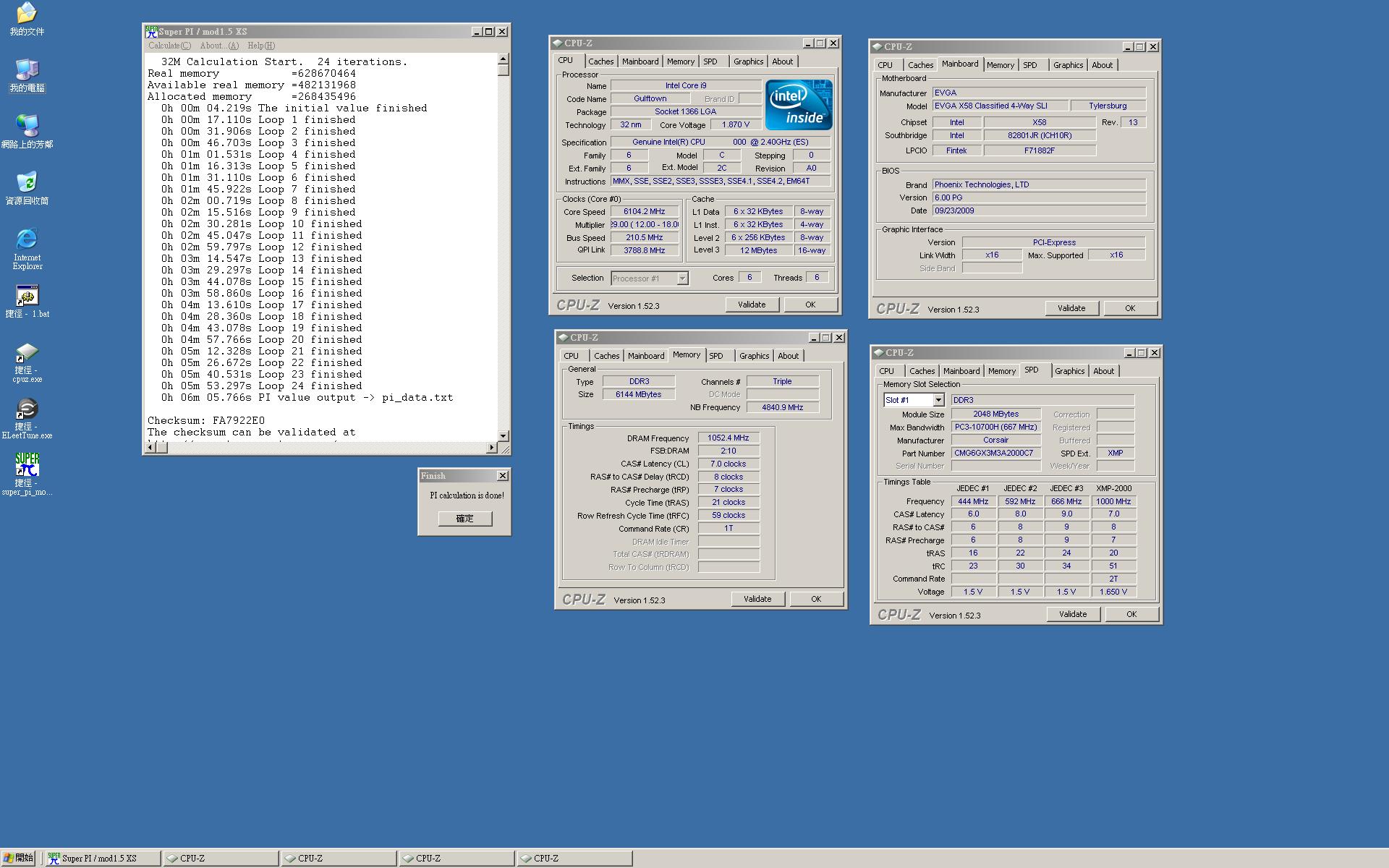Click the Checksum: FA7922E0 line
Viewport: 1389px width, 868px height.
[x=206, y=420]
